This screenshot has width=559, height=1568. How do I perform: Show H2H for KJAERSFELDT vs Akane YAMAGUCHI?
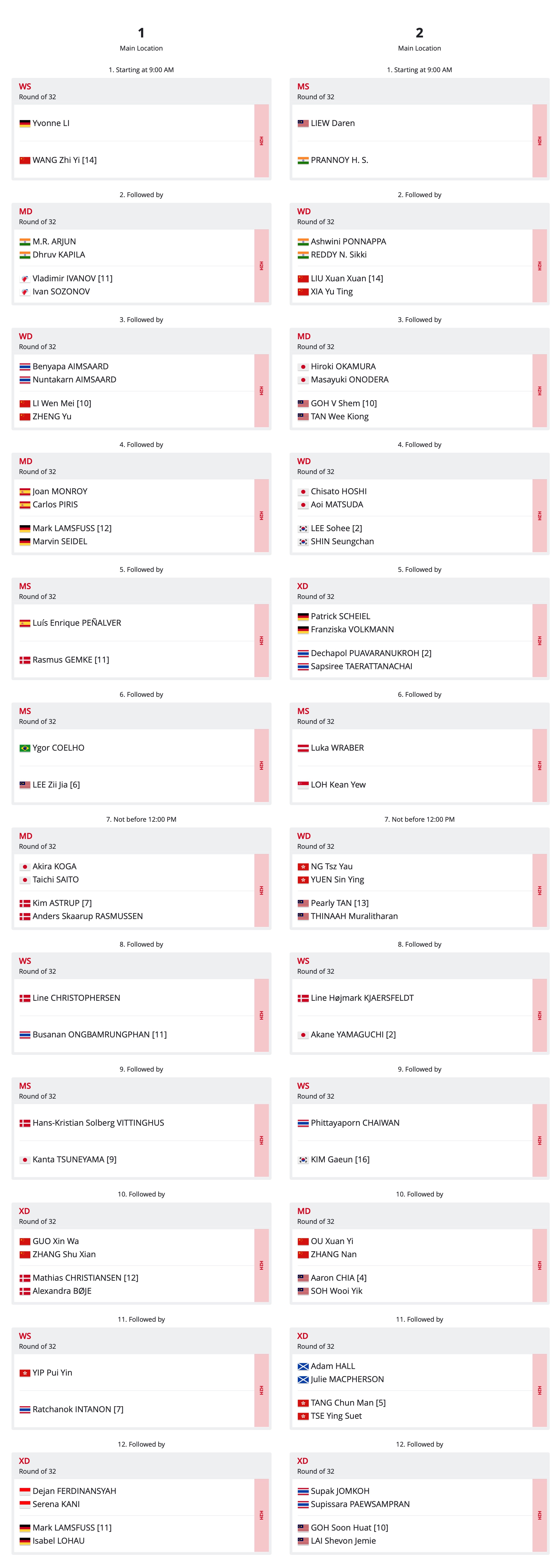click(540, 1015)
